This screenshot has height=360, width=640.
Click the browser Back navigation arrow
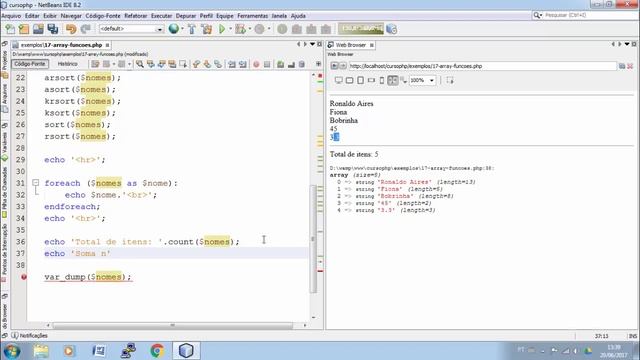[x=334, y=66]
